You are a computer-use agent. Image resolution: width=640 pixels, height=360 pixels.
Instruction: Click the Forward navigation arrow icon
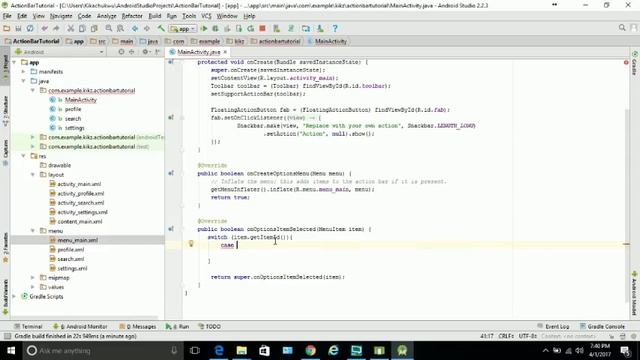(147, 29)
